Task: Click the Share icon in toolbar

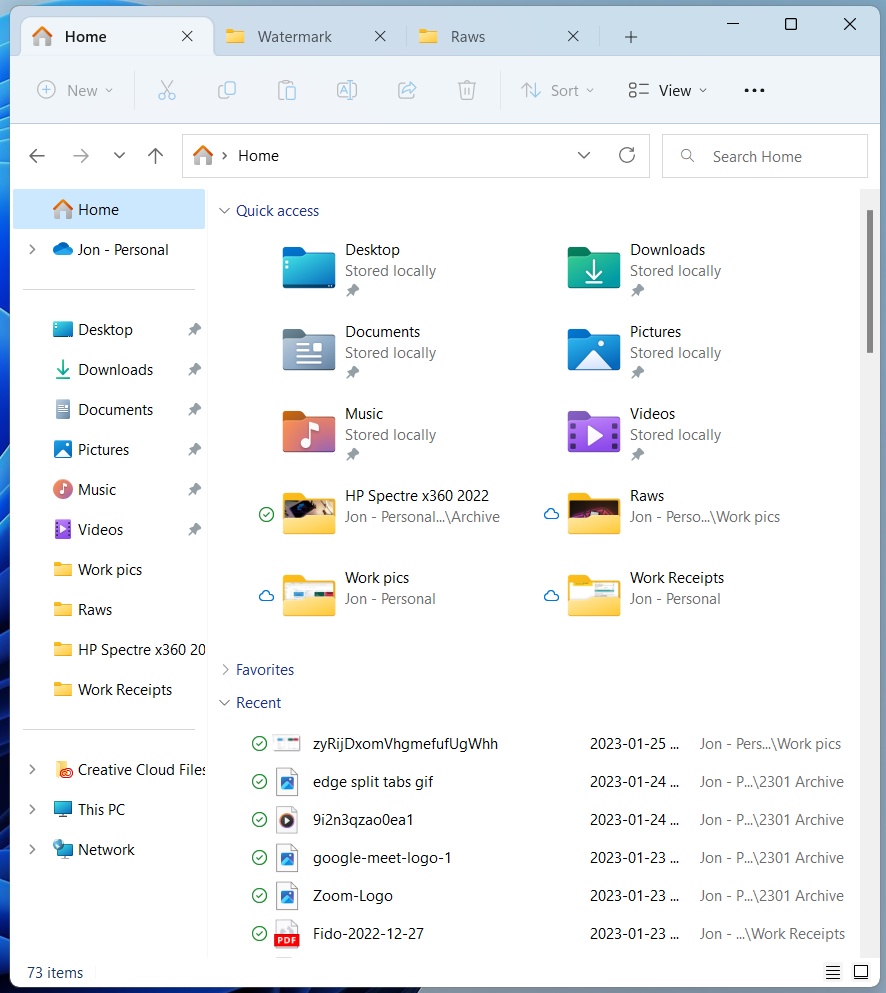Action: [x=407, y=90]
